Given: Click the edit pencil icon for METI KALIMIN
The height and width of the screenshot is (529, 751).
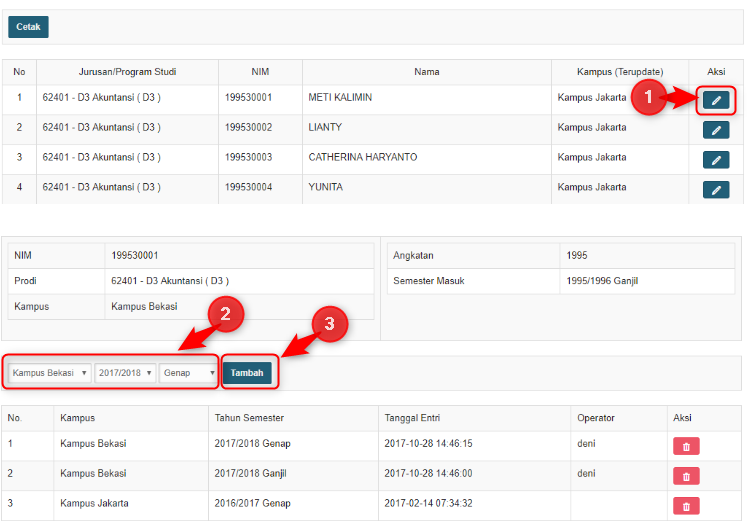Looking at the screenshot, I should click(716, 100).
